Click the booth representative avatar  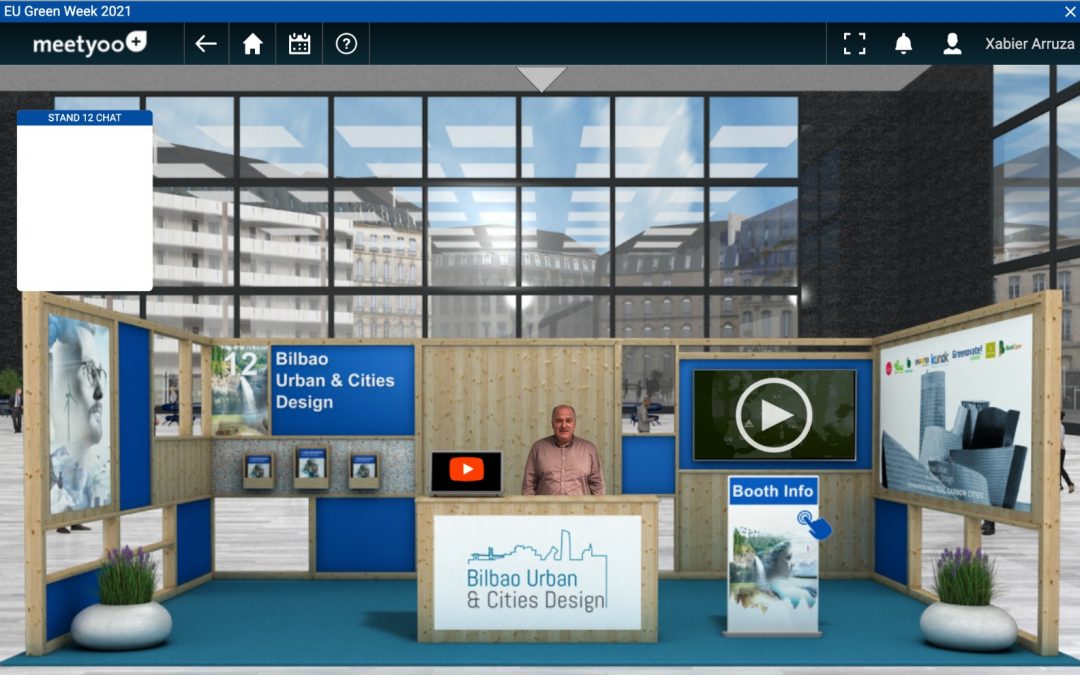(563, 450)
